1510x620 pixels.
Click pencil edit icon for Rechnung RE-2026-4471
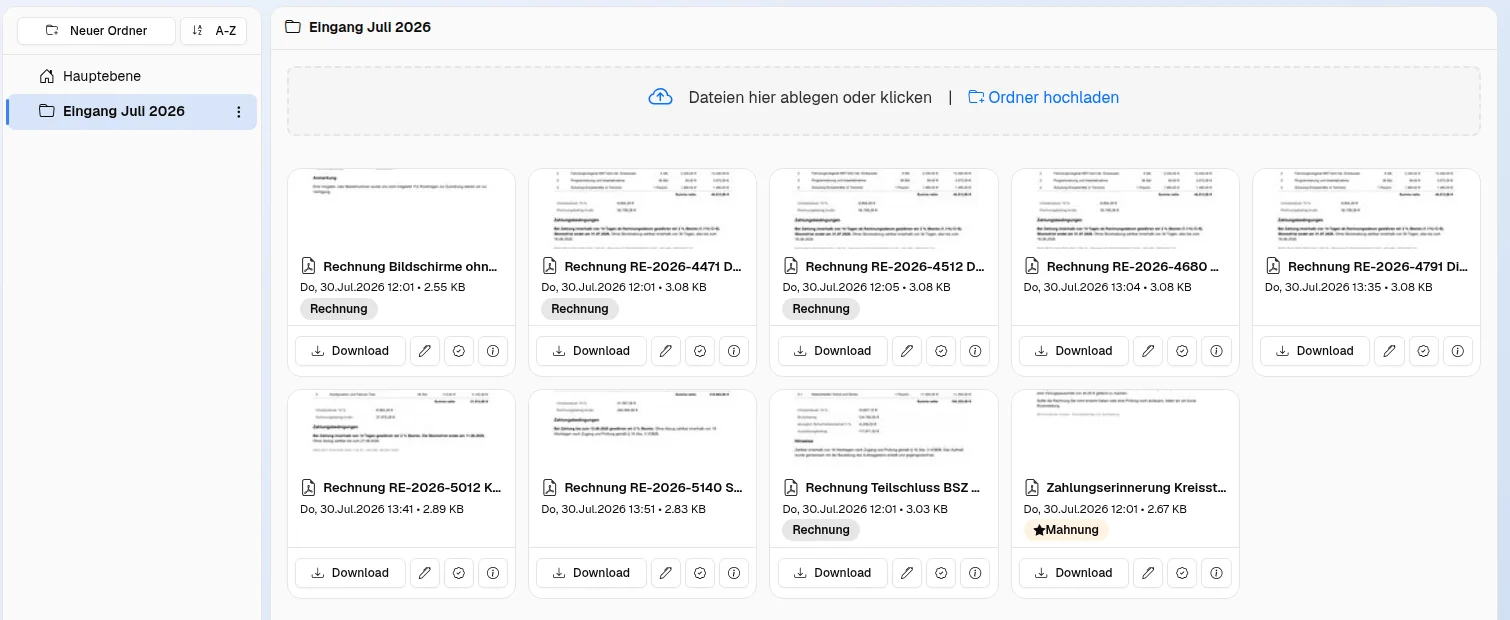[x=666, y=351]
